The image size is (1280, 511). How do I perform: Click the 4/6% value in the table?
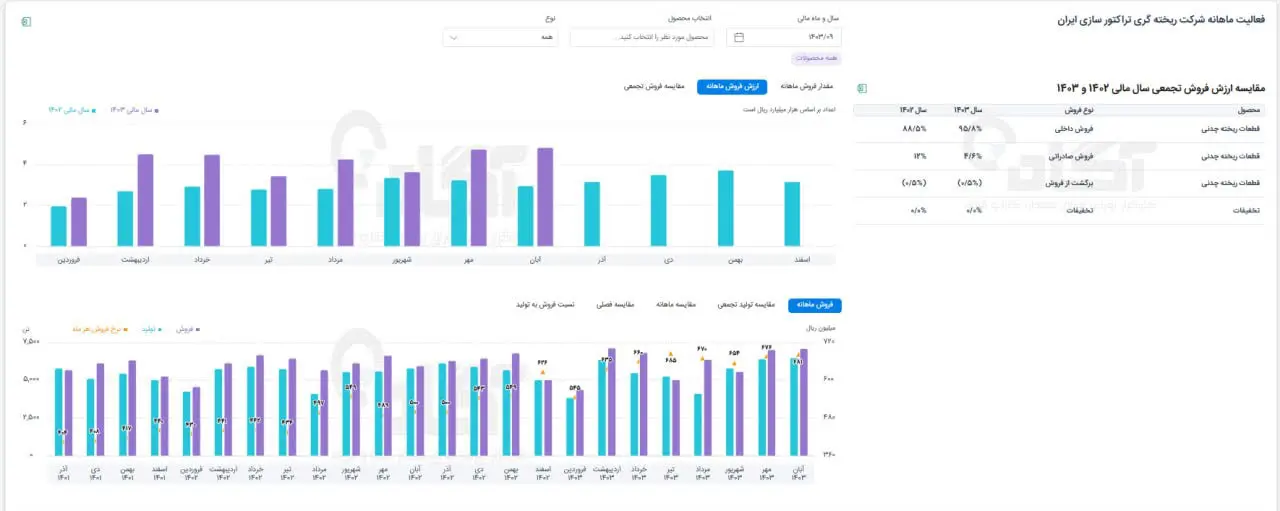tap(974, 156)
